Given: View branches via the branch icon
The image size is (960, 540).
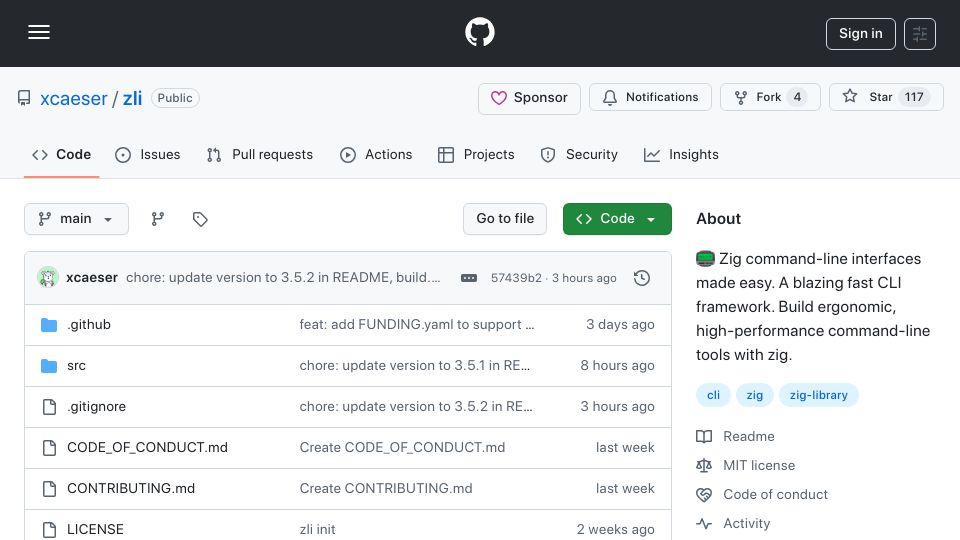Looking at the screenshot, I should coord(158,219).
